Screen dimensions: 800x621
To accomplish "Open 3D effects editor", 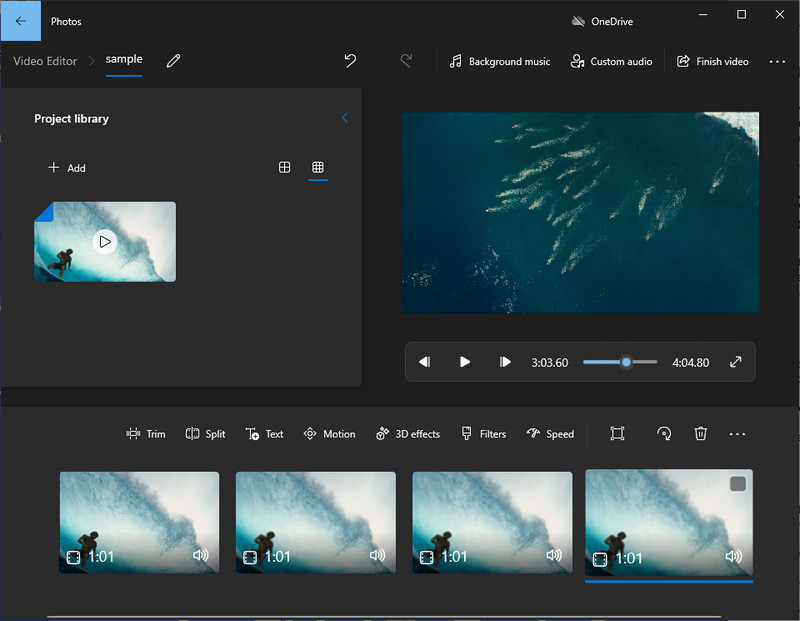I will click(408, 434).
